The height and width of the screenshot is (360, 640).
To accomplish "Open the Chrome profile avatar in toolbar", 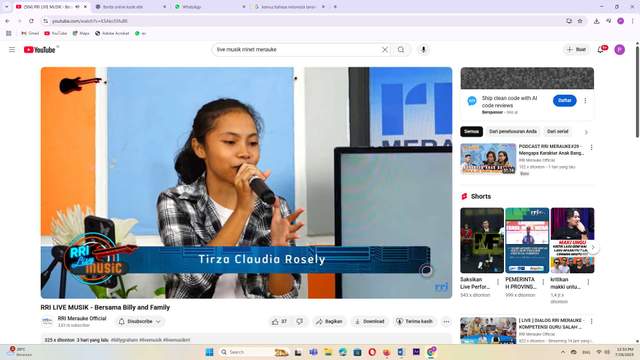I will click(620, 21).
